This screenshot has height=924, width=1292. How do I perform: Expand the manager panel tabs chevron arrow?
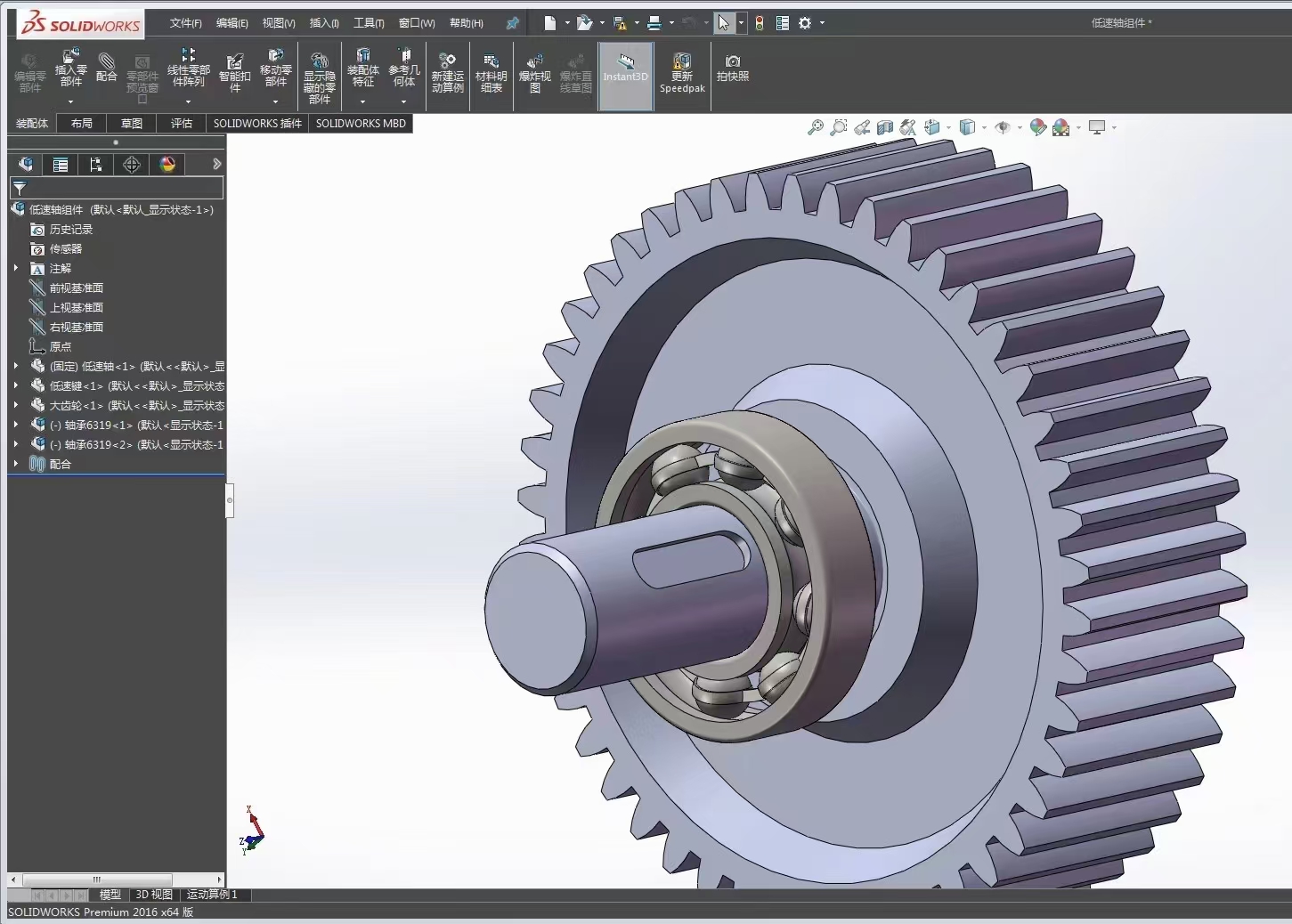coord(216,164)
